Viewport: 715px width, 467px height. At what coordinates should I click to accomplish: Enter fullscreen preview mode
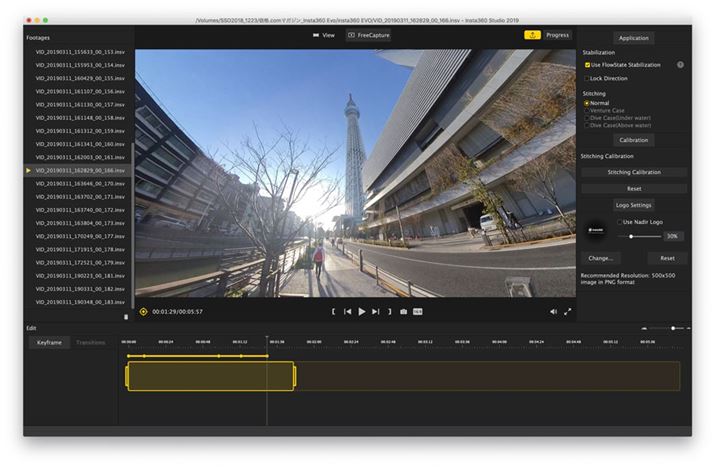coord(568,311)
